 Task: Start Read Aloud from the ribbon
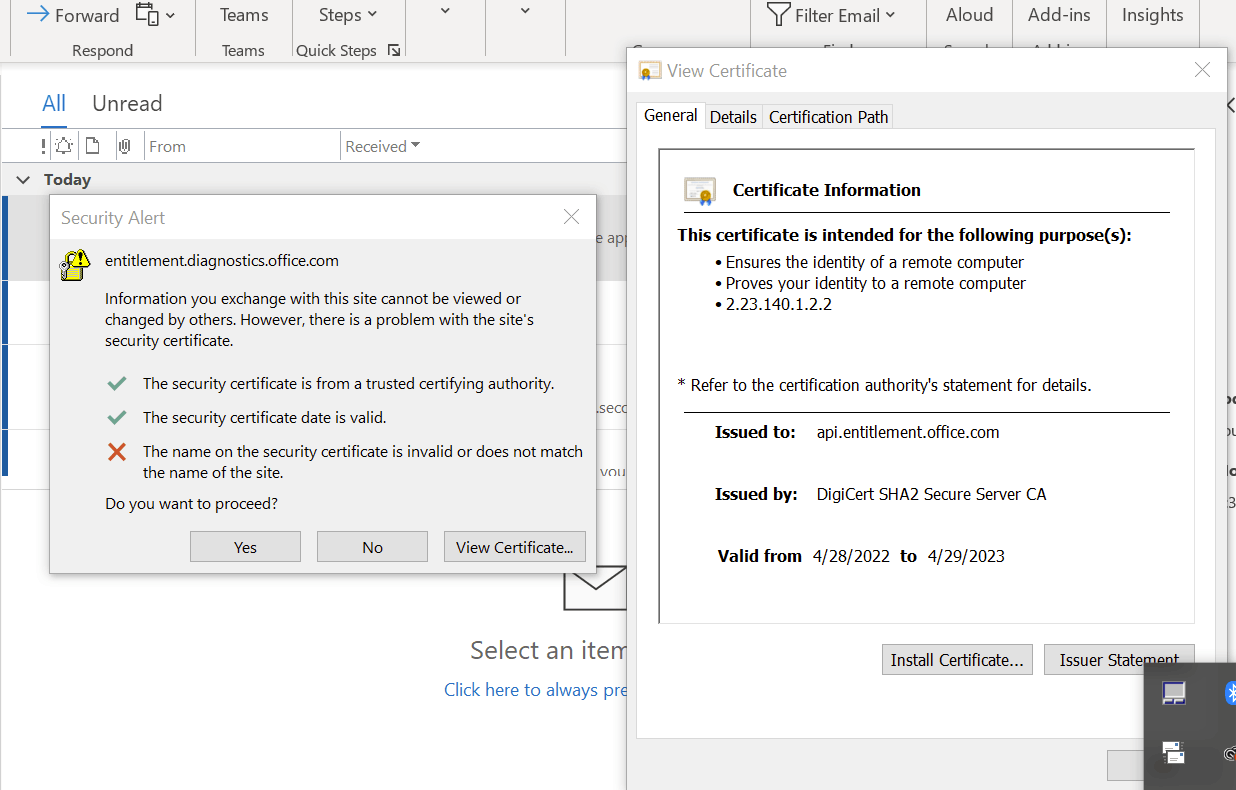coord(968,14)
